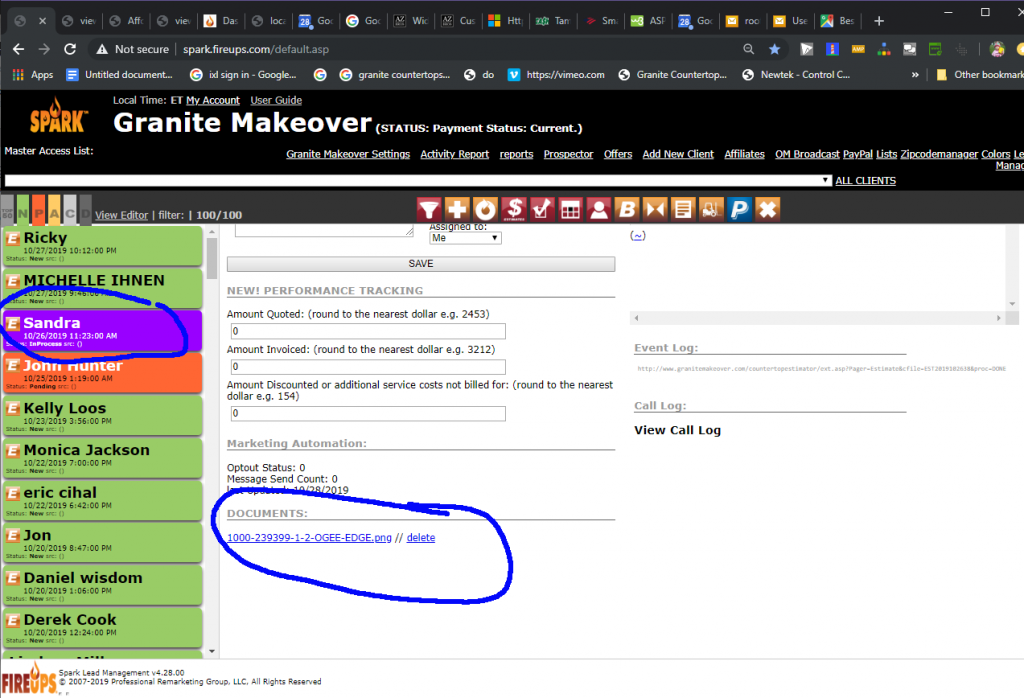
Task: Click the E icon beside Ricky
Action: click(x=12, y=239)
